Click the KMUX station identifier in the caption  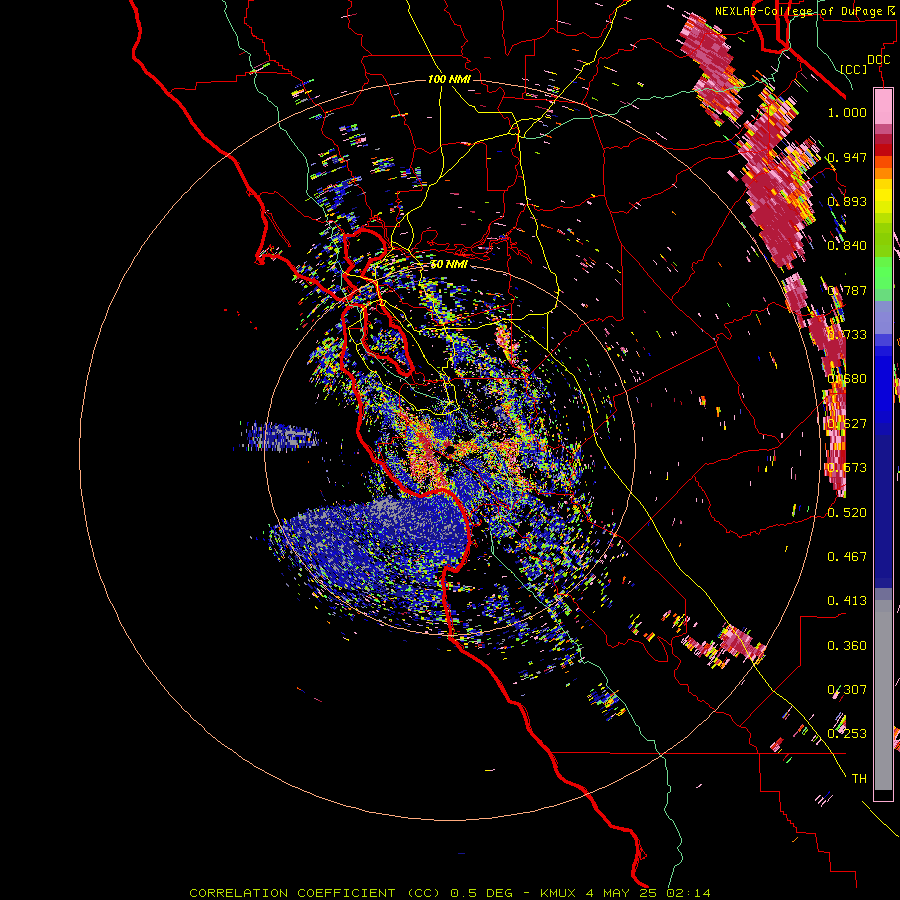(x=558, y=893)
